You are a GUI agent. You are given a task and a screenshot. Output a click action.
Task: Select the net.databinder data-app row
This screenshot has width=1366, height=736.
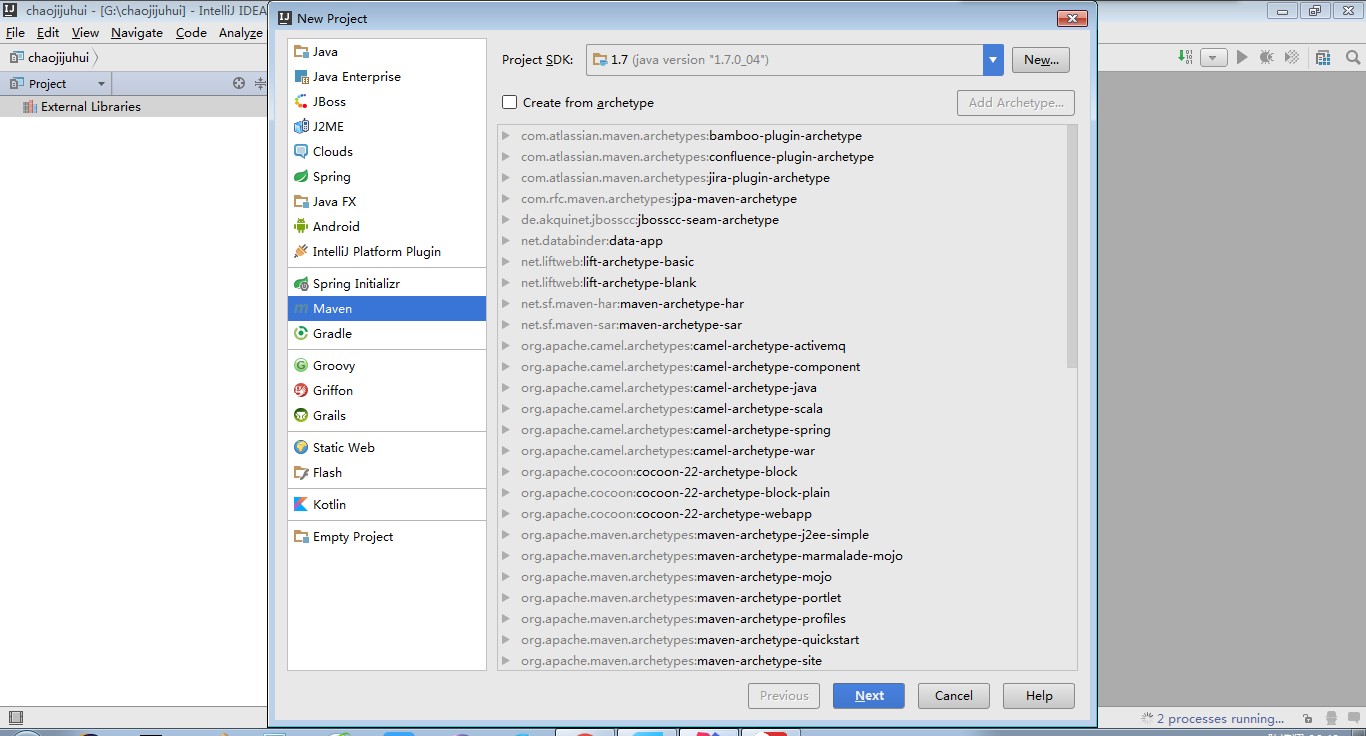(782, 241)
